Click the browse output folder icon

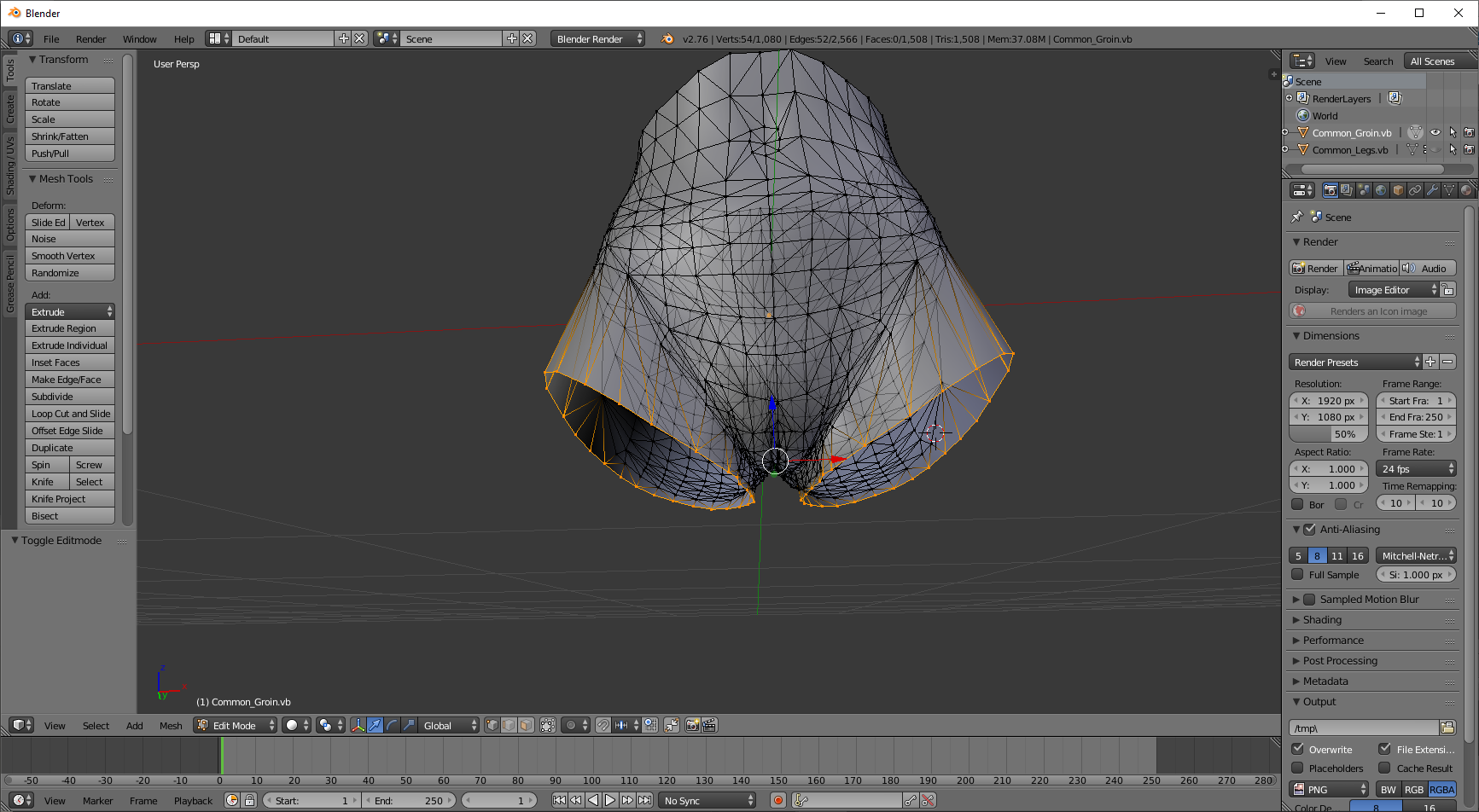1447,728
